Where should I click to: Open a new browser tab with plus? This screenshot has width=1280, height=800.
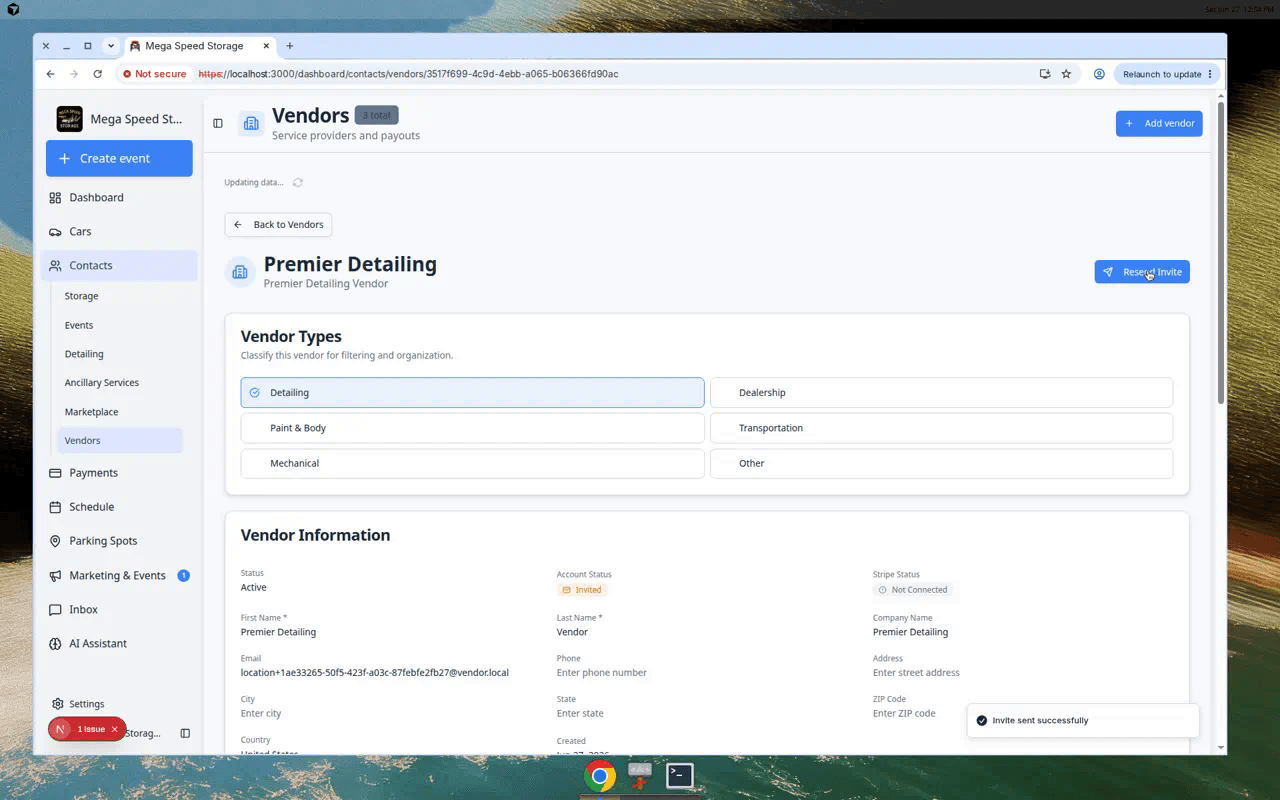pyautogui.click(x=290, y=46)
